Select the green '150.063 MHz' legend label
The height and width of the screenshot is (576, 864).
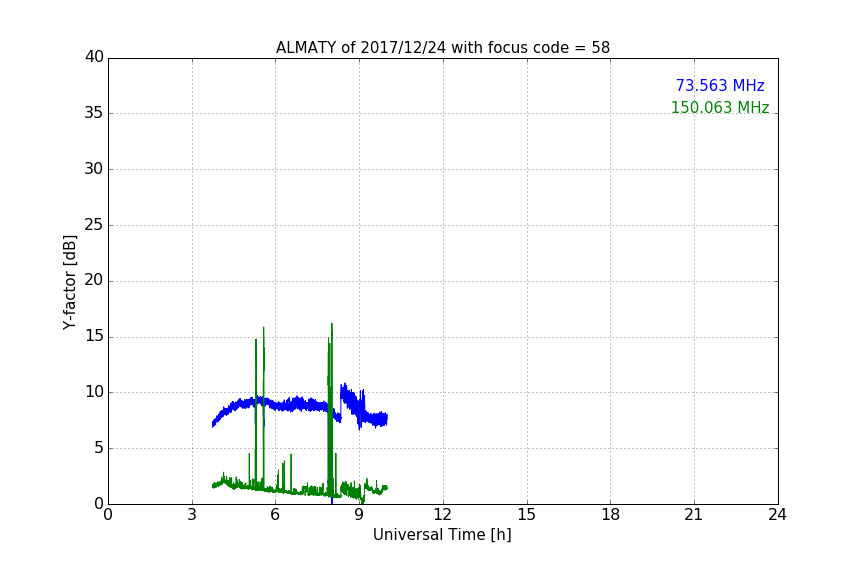tap(720, 107)
